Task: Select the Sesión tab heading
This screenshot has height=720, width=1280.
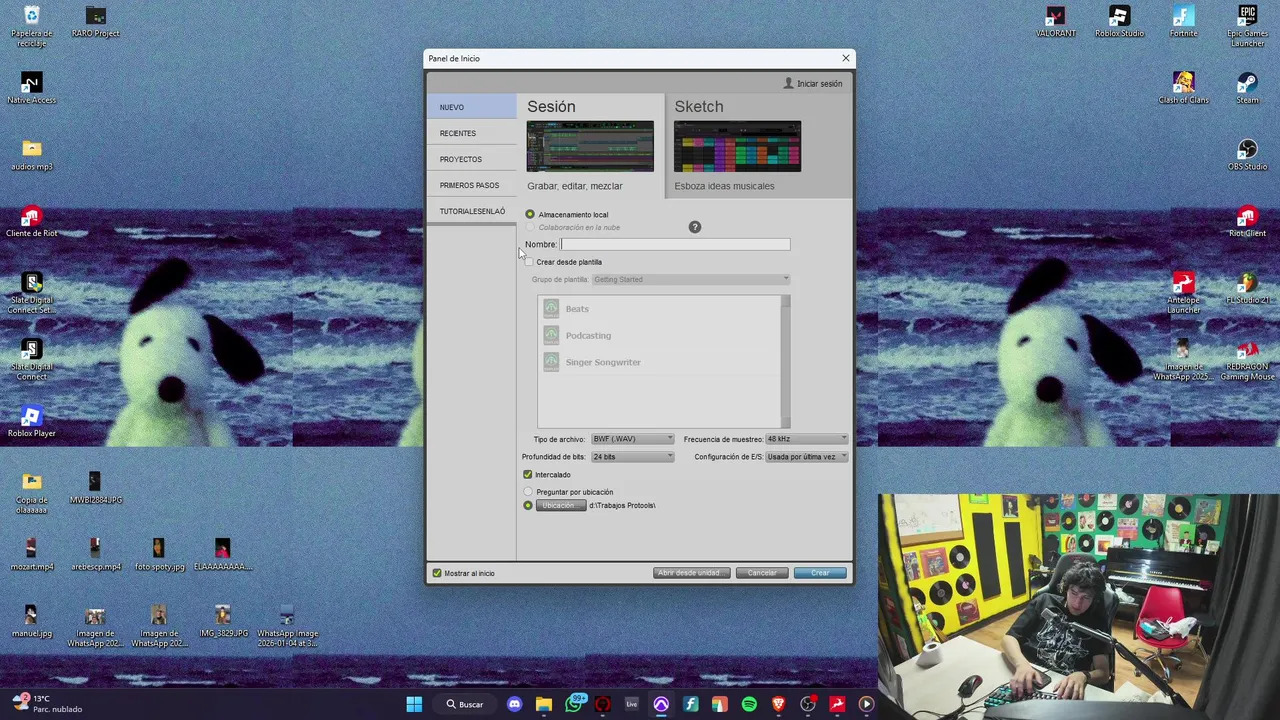Action: tap(551, 106)
